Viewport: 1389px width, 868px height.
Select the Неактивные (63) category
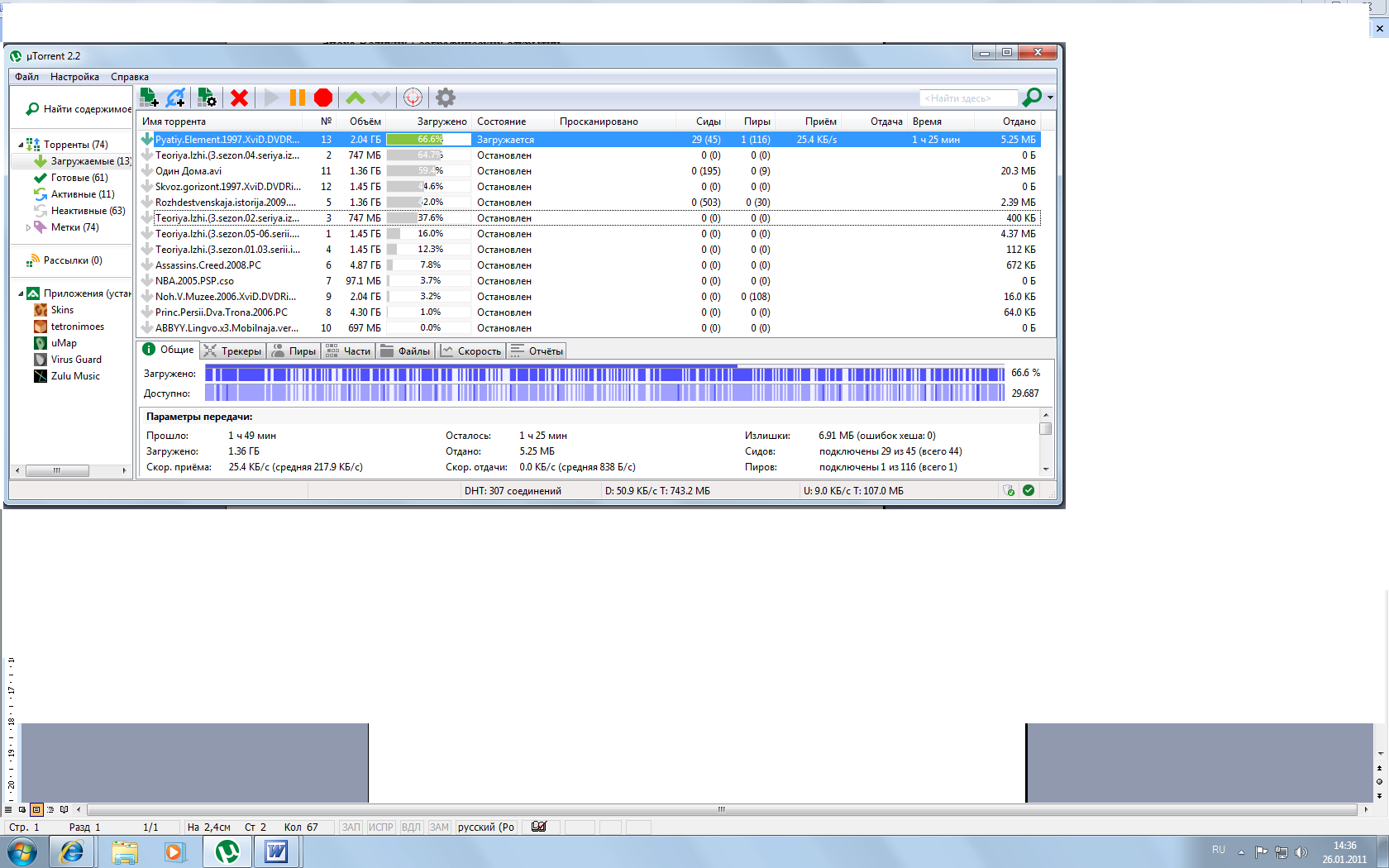coord(79,211)
